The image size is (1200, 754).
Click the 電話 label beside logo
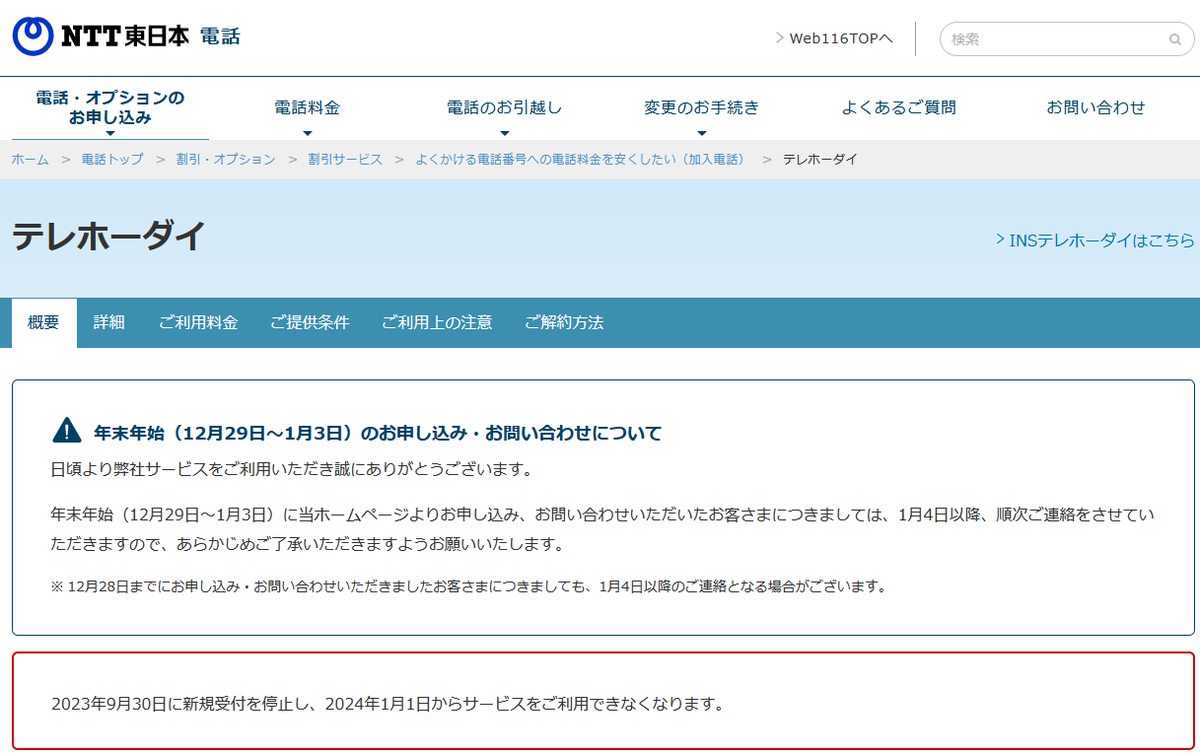(x=220, y=37)
